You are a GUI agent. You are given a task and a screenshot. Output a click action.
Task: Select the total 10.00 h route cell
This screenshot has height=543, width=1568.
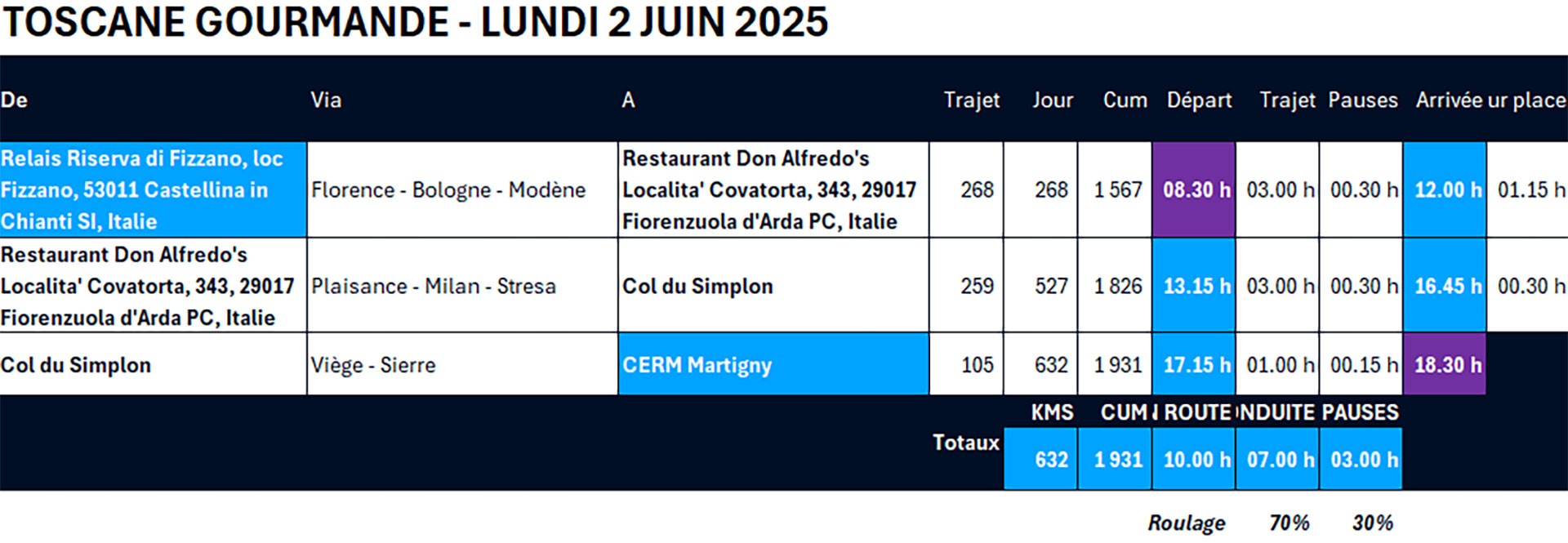tap(1193, 459)
